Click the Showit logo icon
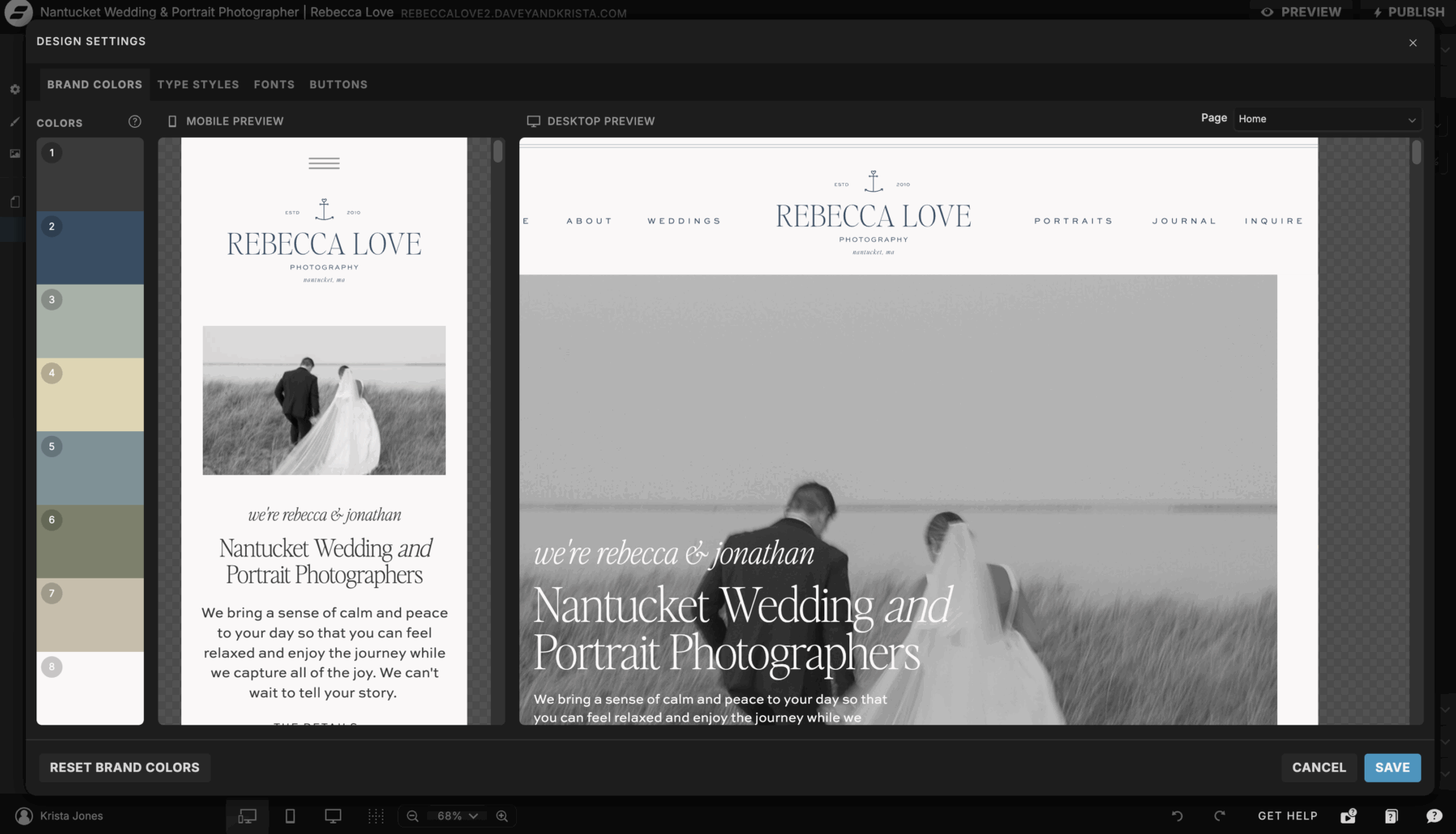 tap(18, 12)
